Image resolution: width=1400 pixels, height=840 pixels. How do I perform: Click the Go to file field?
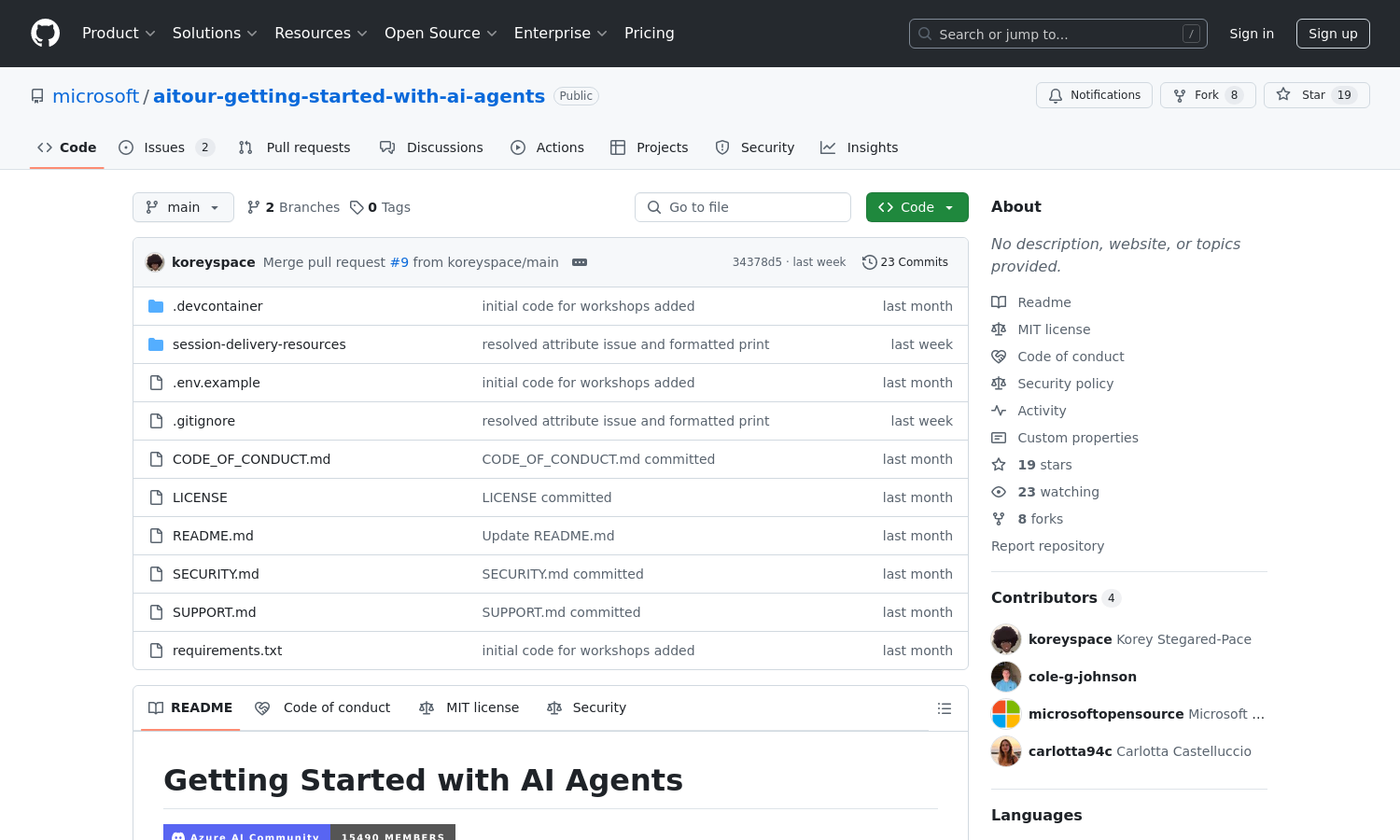743,207
